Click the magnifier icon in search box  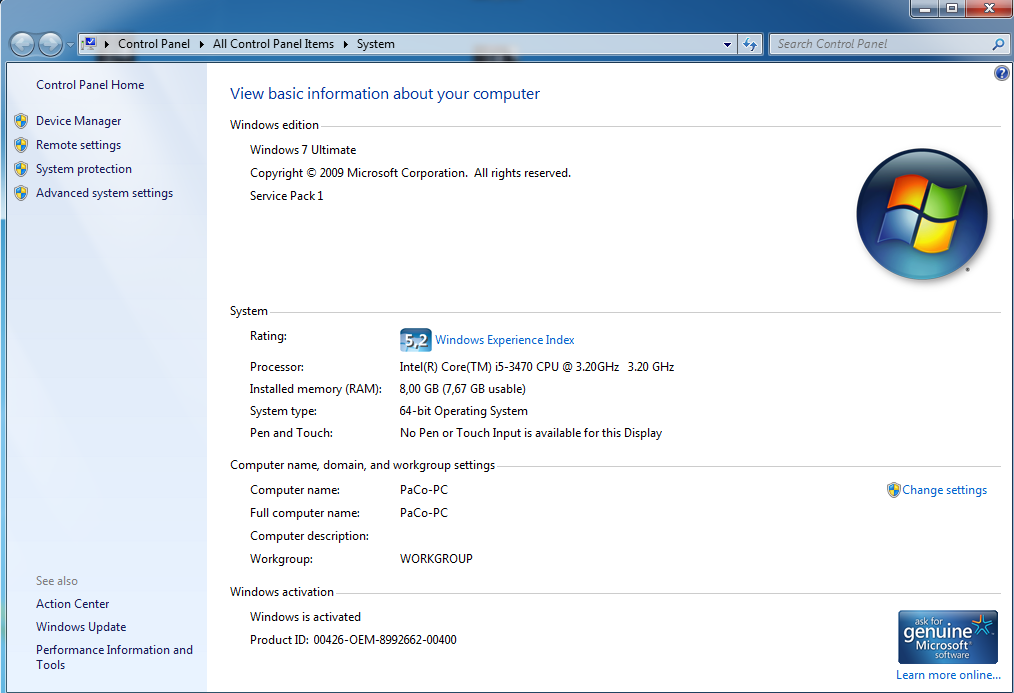(x=997, y=44)
